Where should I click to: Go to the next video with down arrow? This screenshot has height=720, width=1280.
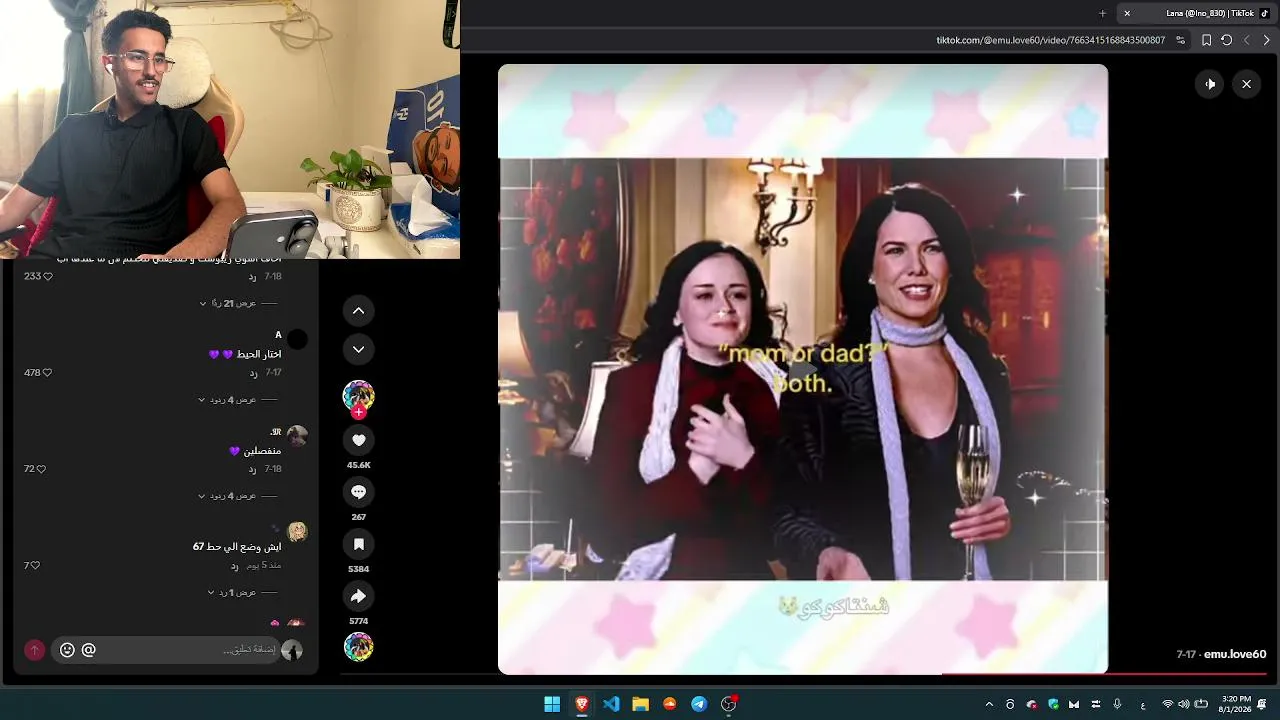358,349
